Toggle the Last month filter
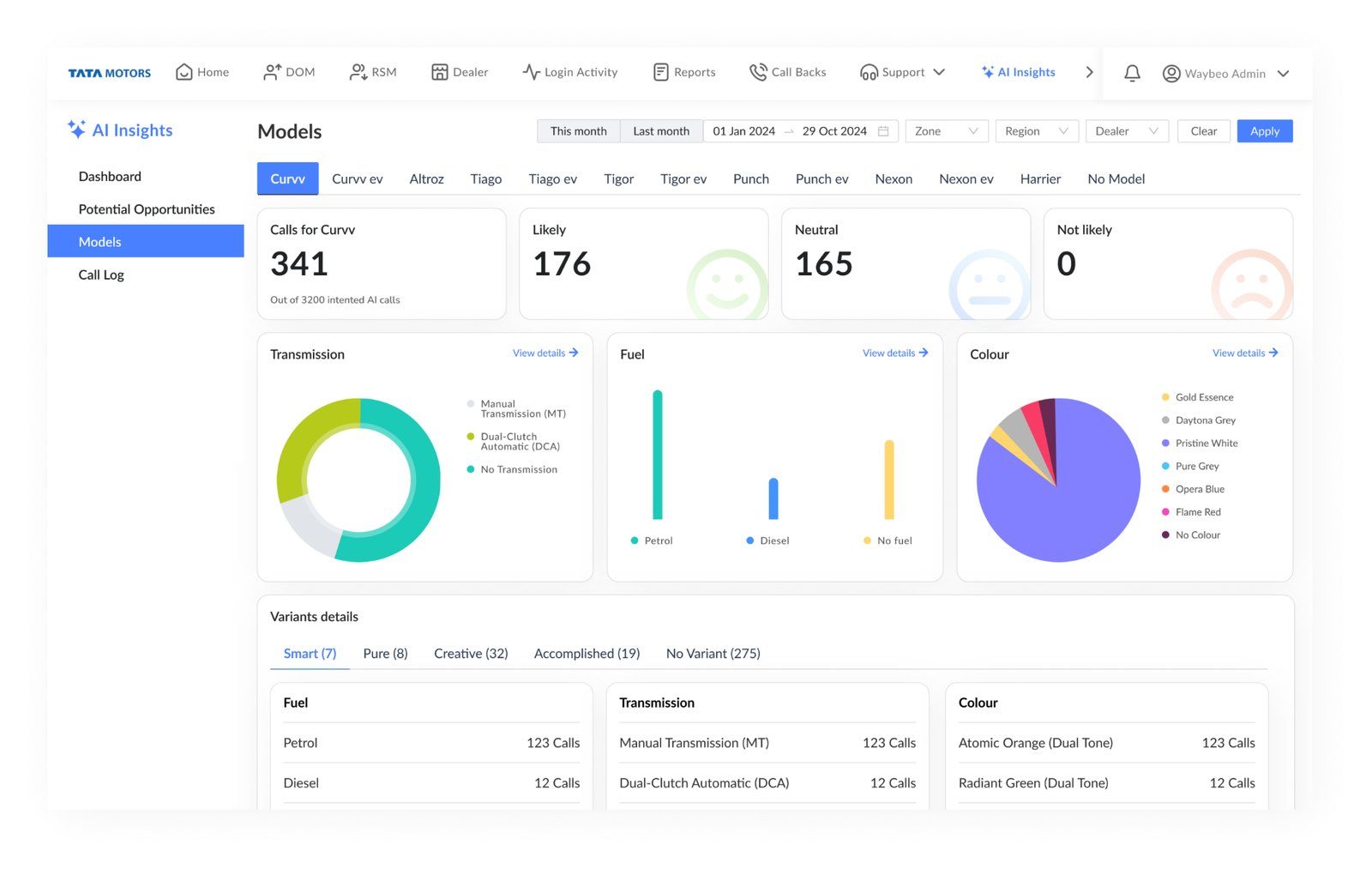 660,131
